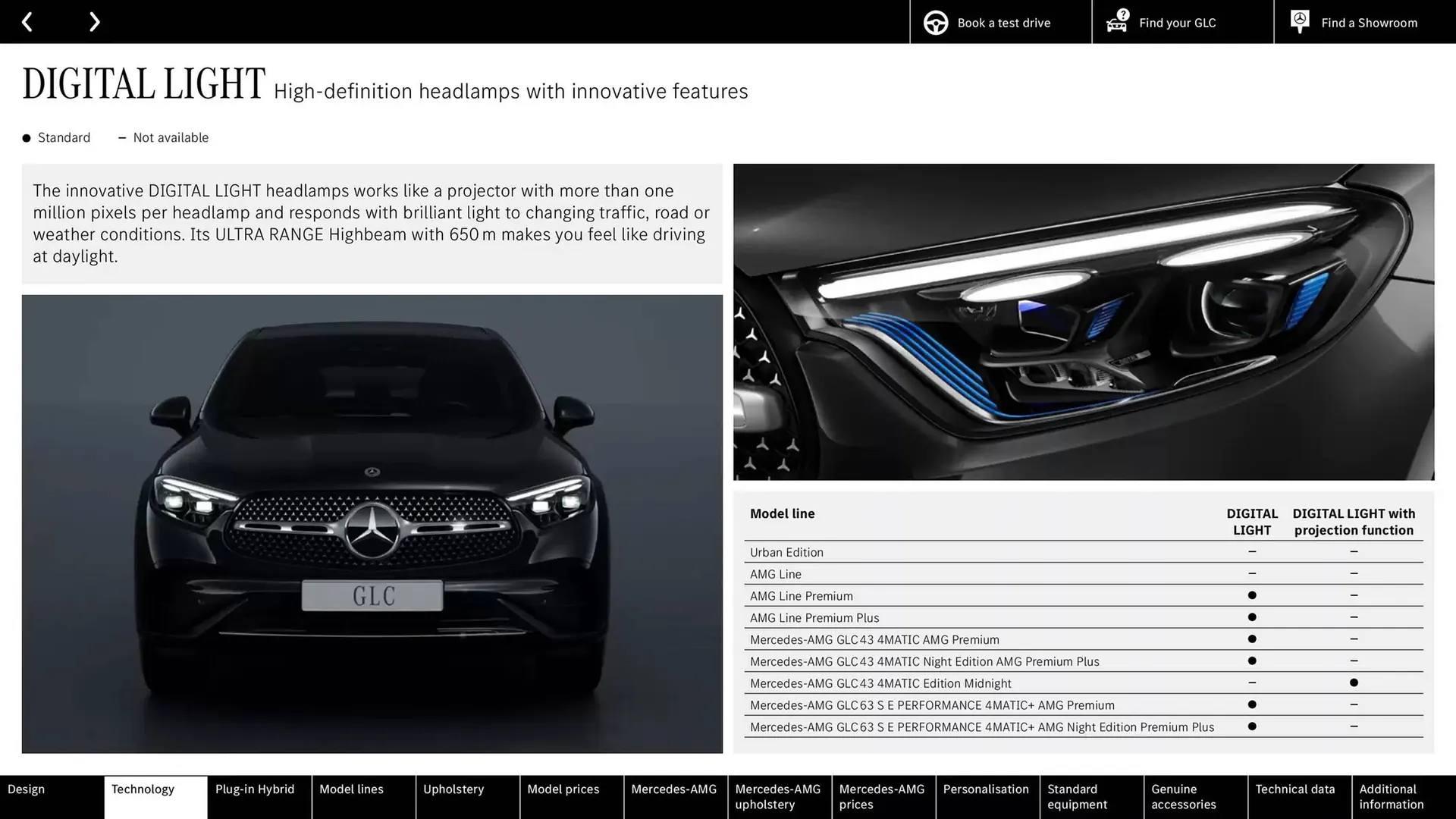Click the front-view GLC car image
Image resolution: width=1456 pixels, height=819 pixels.
tap(372, 524)
